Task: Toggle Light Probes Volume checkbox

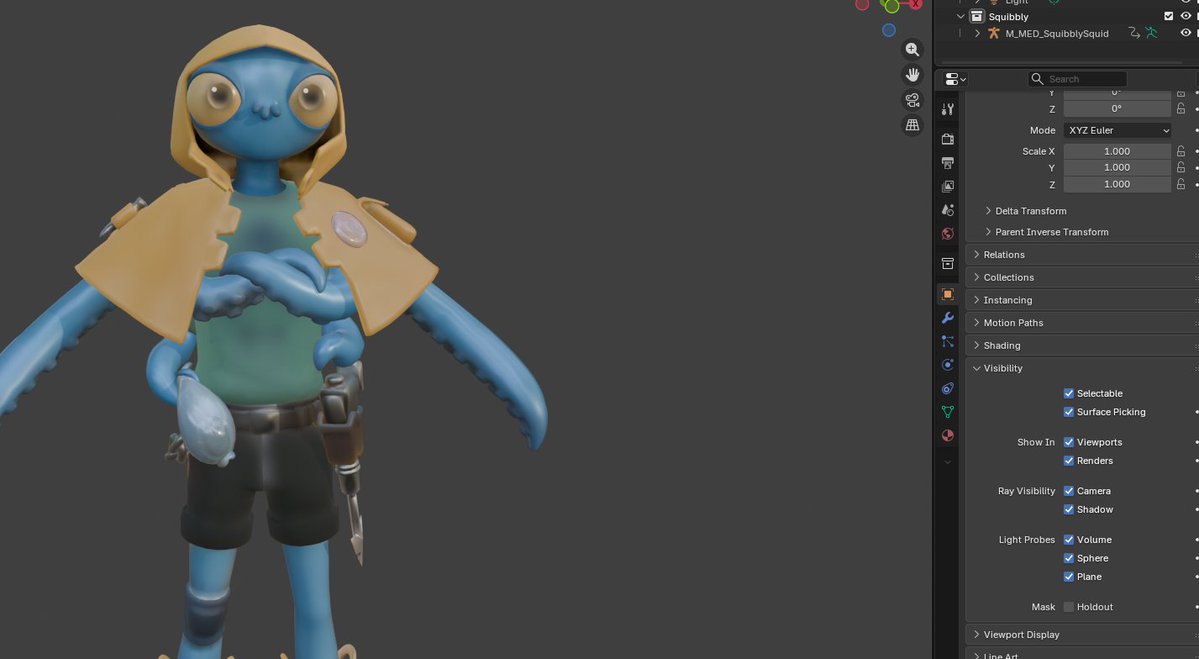Action: (x=1068, y=540)
